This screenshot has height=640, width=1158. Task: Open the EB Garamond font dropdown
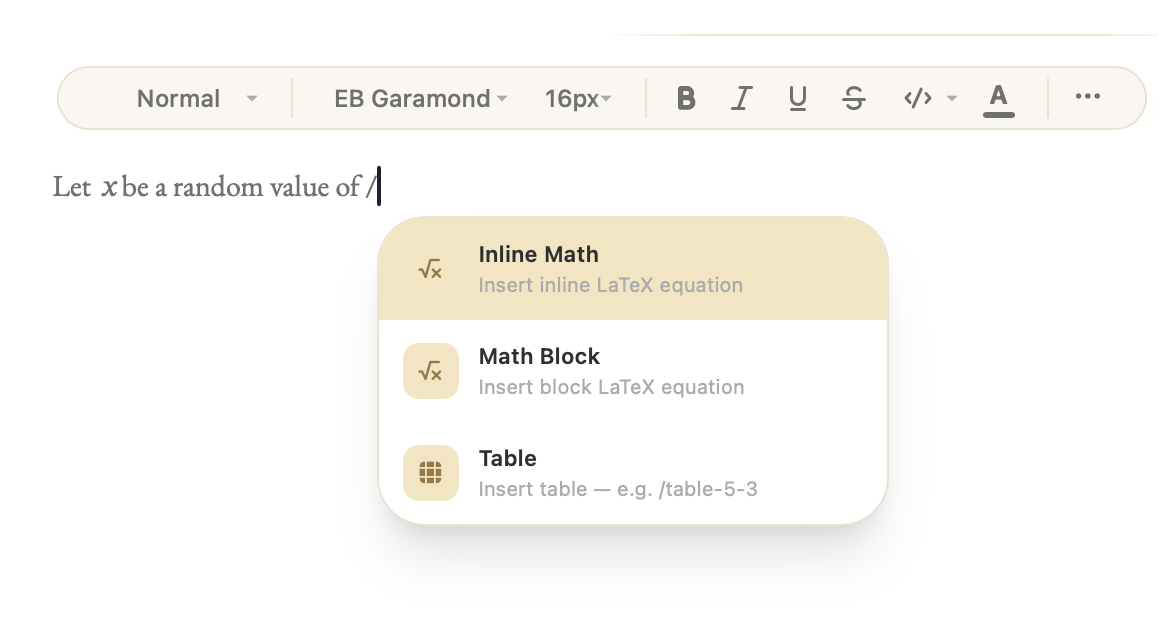421,99
